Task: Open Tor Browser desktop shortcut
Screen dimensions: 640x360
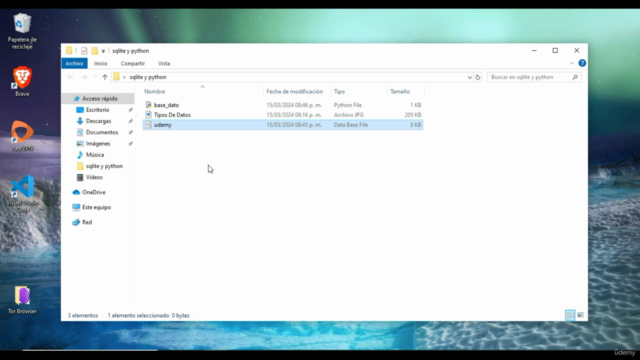Action: (22, 300)
